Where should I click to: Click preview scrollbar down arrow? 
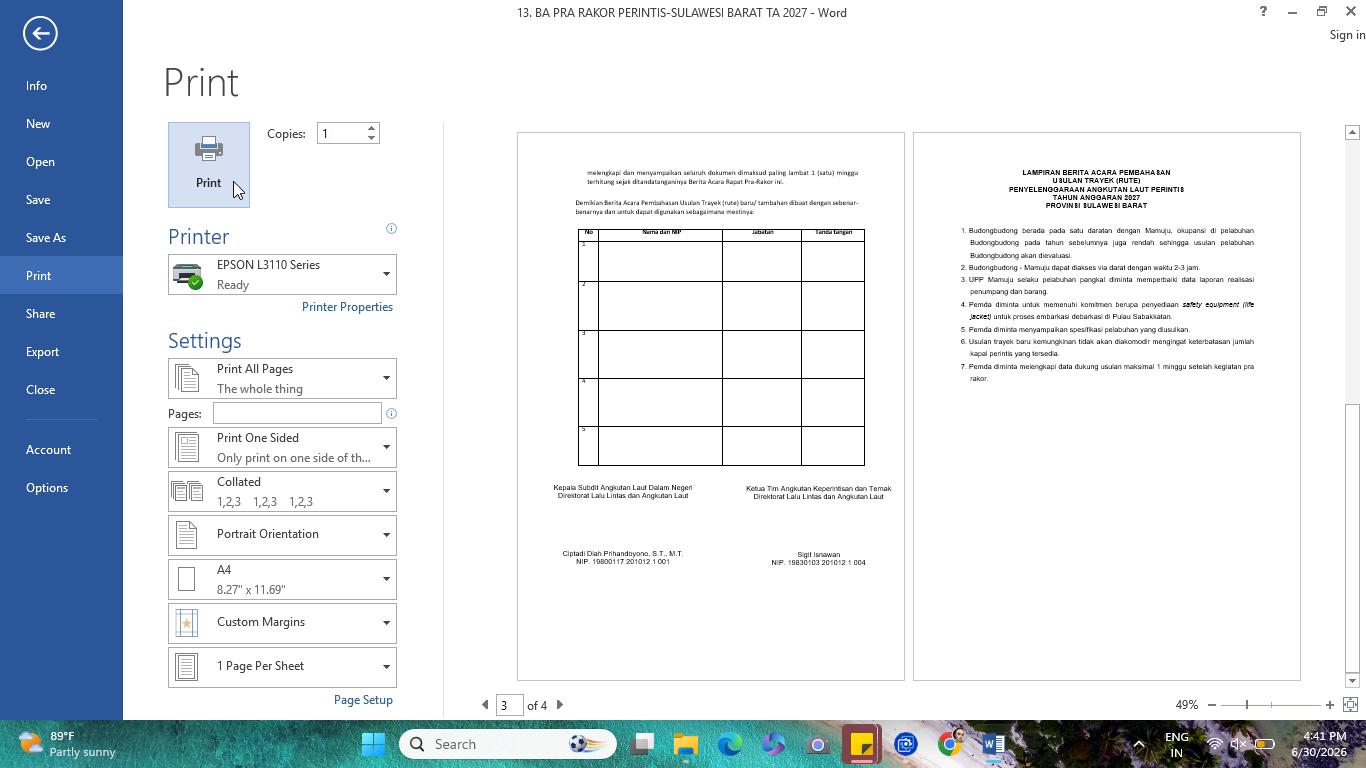1352,680
